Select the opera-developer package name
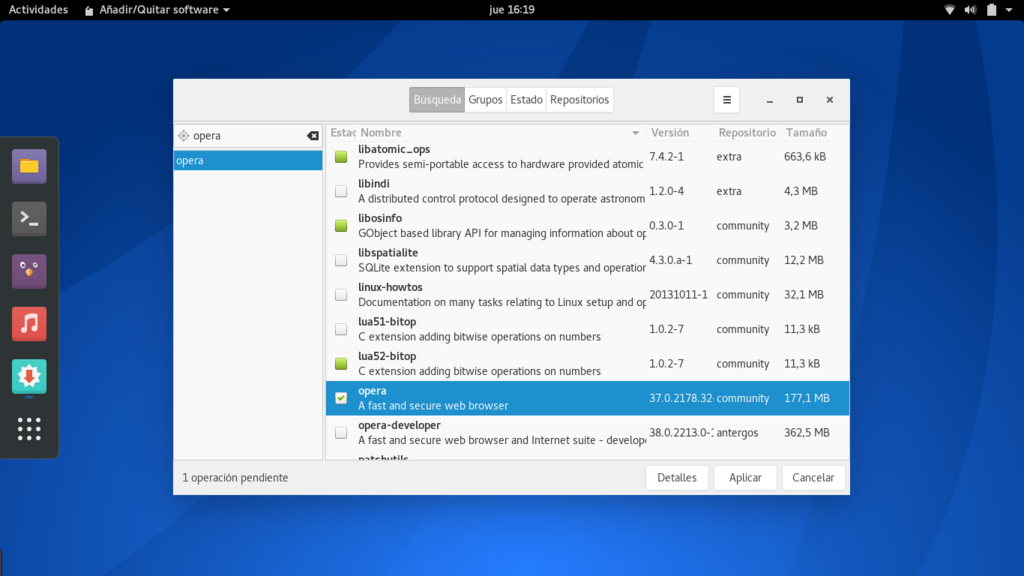The image size is (1024, 576). coord(399,425)
